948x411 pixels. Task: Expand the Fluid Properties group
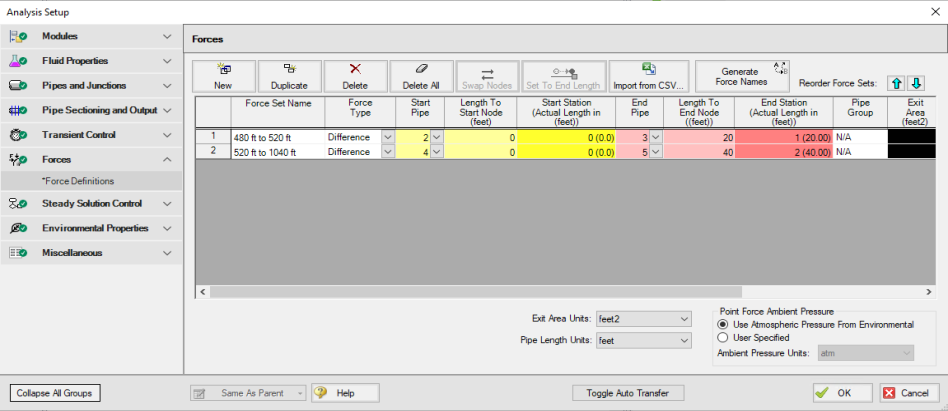91,61
